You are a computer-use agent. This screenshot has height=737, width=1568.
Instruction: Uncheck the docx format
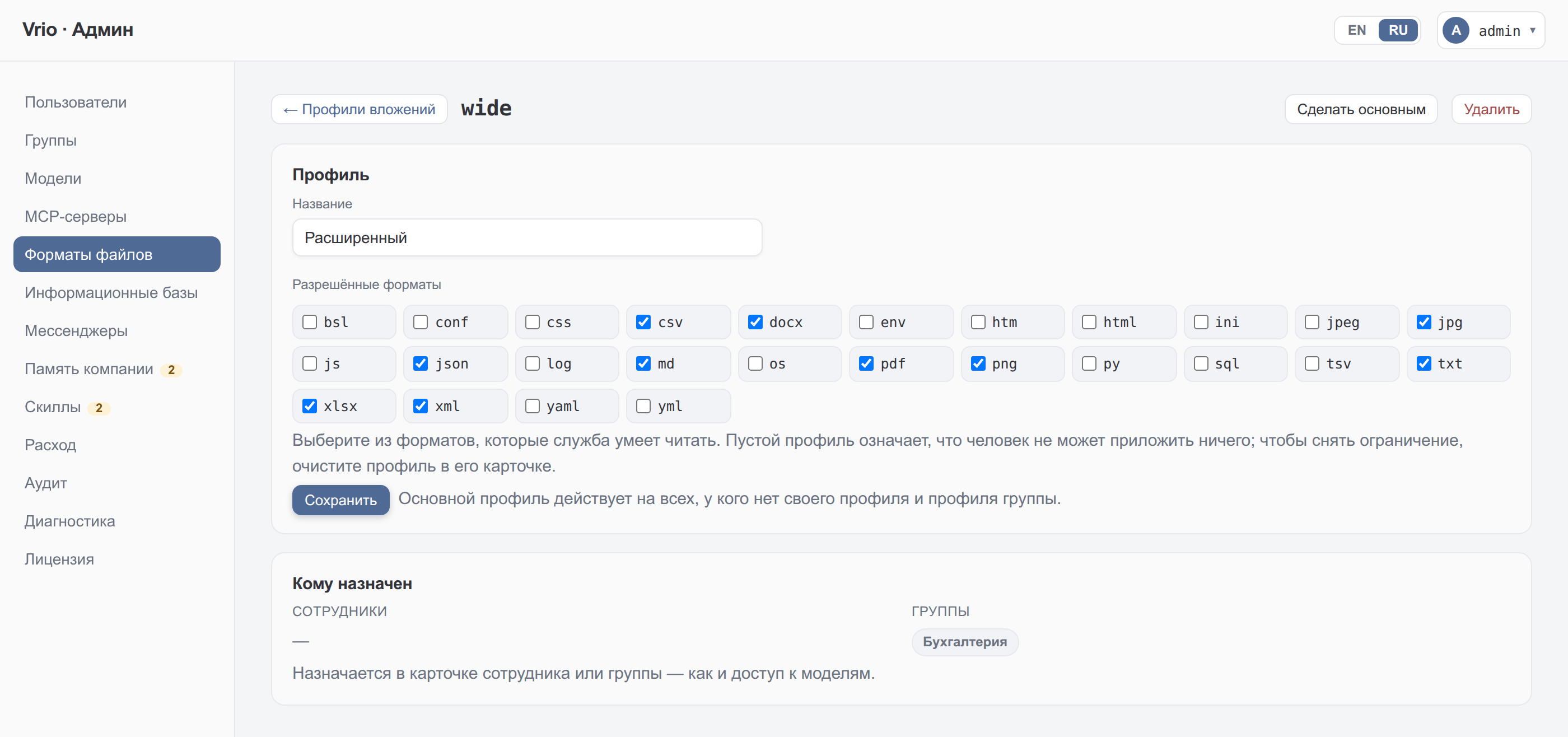pyautogui.click(x=755, y=322)
